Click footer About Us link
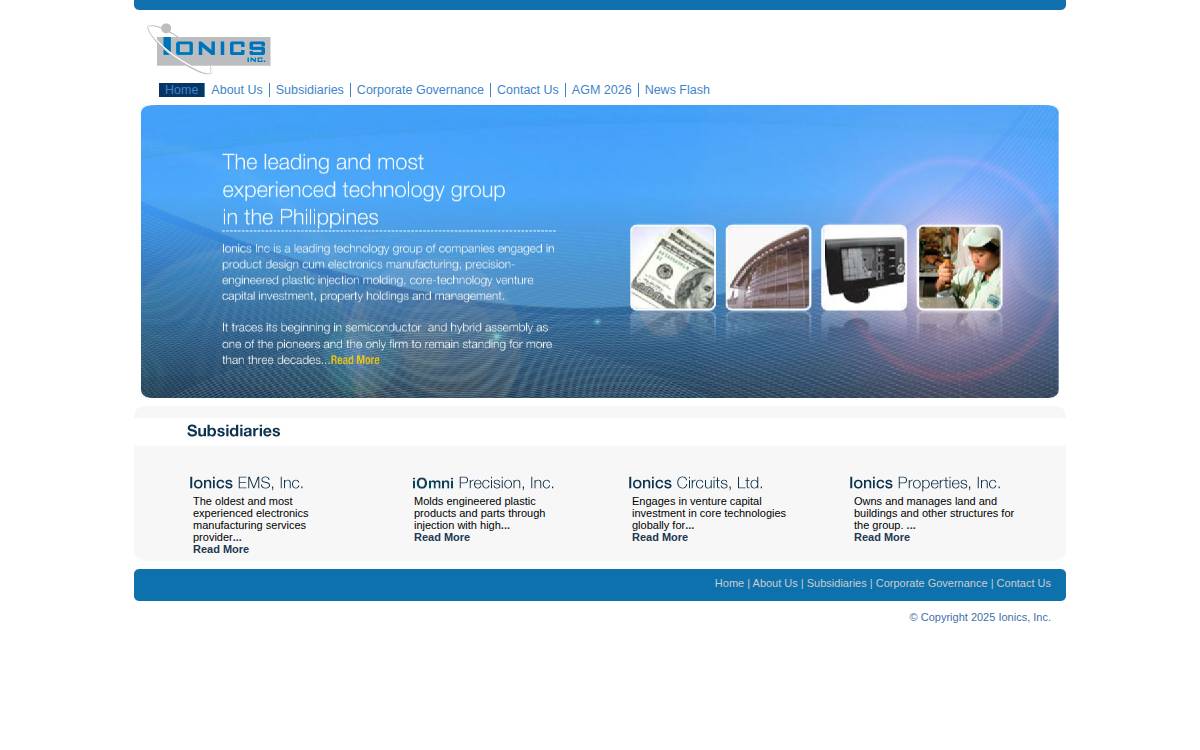 (775, 583)
